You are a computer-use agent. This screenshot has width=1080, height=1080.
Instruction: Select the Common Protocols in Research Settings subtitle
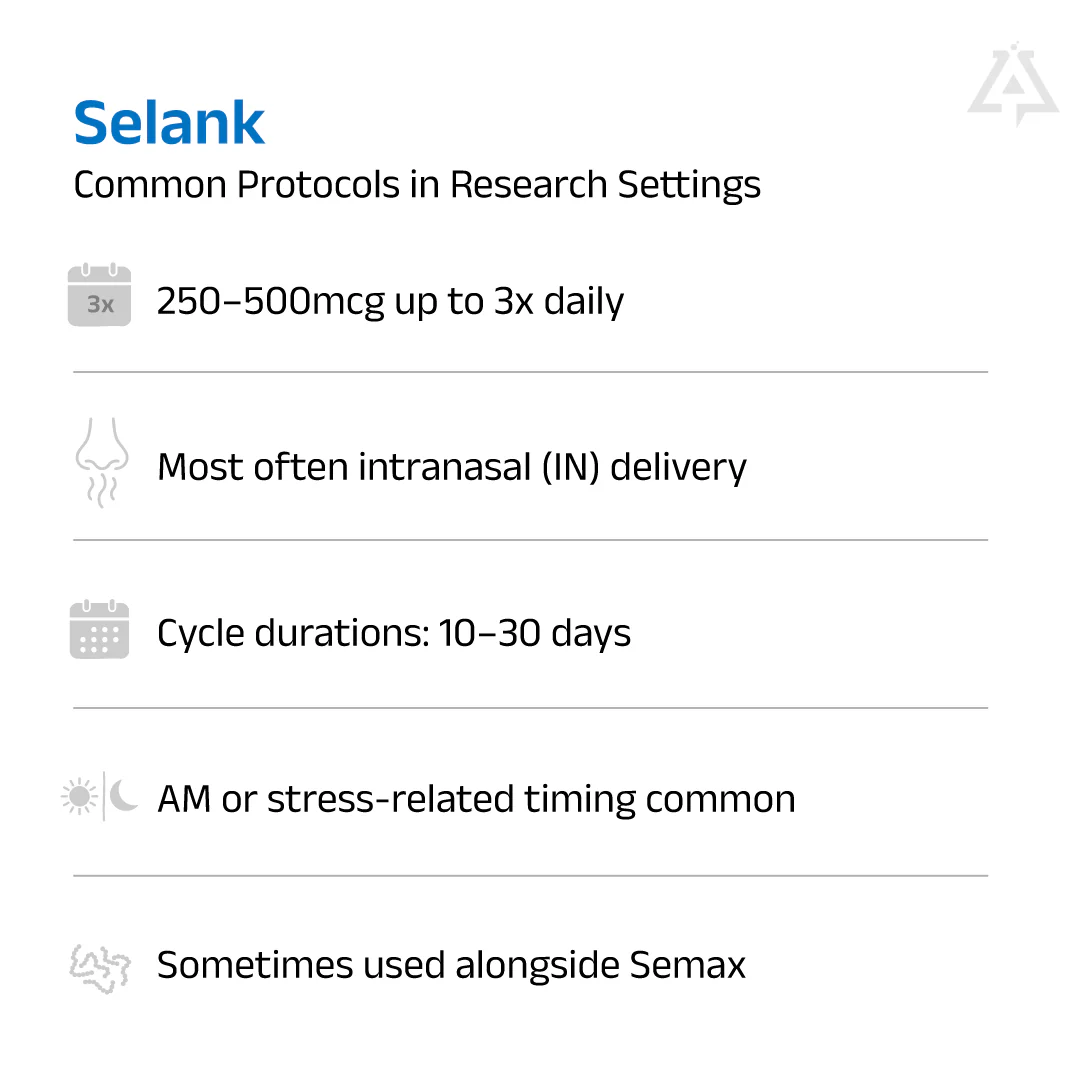click(417, 185)
